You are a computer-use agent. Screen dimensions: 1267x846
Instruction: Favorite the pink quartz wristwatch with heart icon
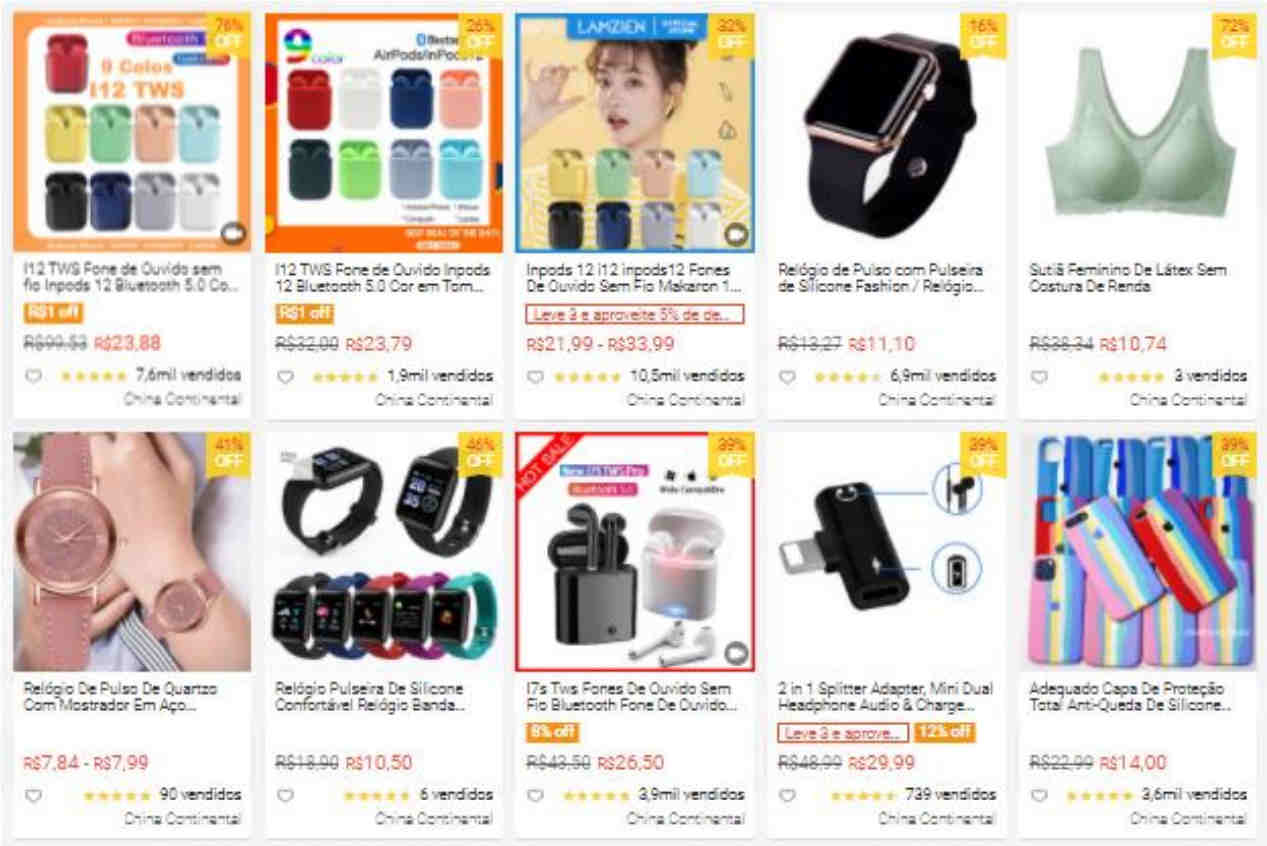click(x=33, y=796)
